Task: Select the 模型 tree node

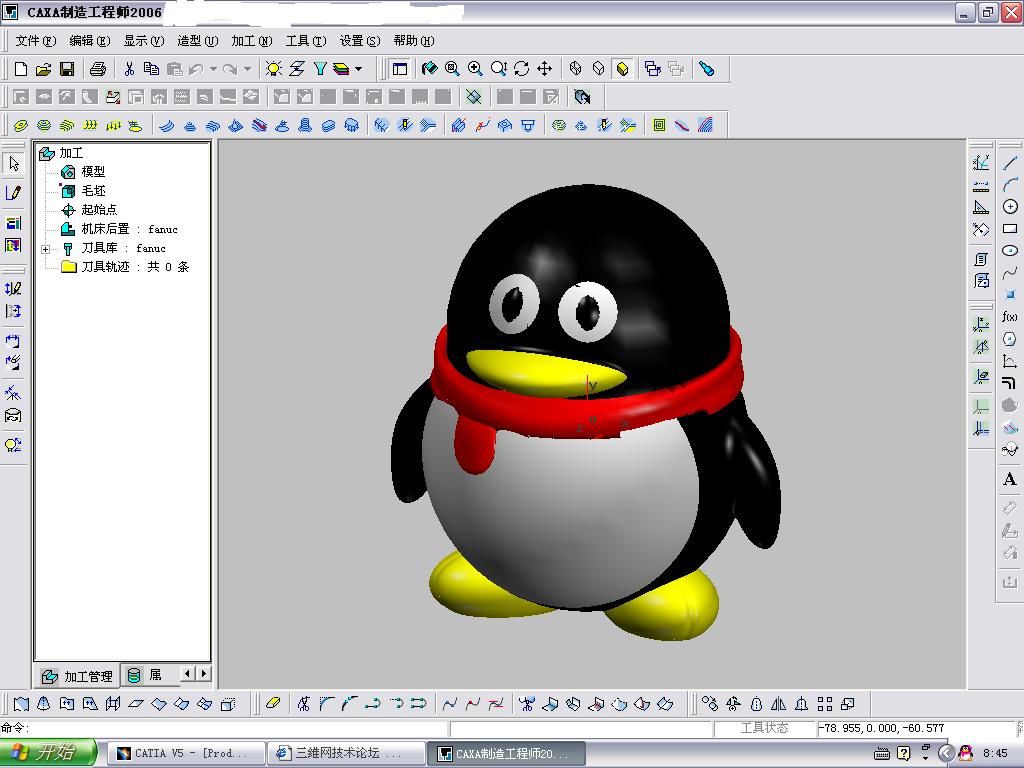Action: [x=93, y=172]
